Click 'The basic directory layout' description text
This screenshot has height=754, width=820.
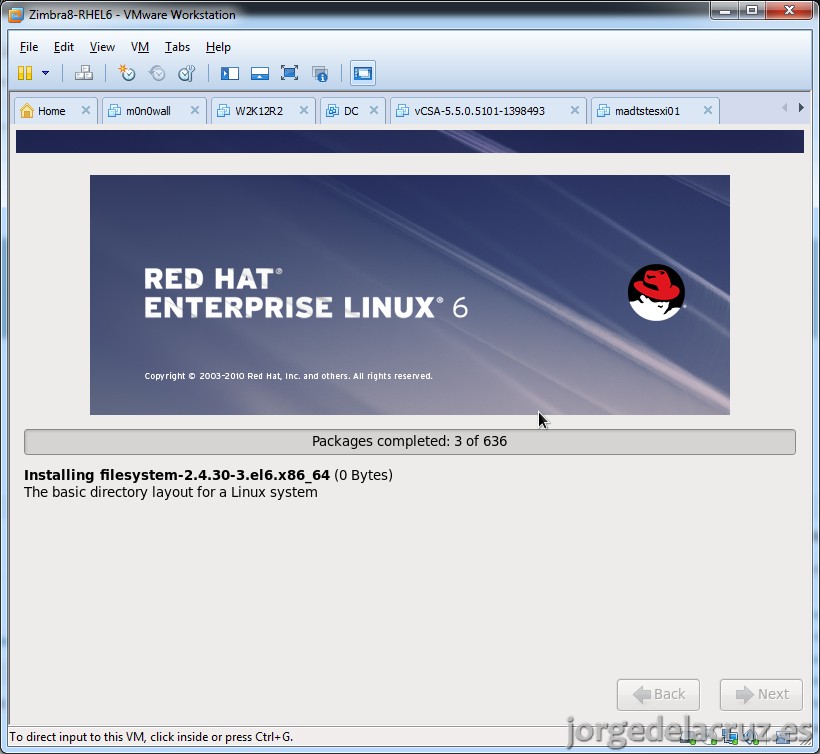pyautogui.click(x=170, y=492)
